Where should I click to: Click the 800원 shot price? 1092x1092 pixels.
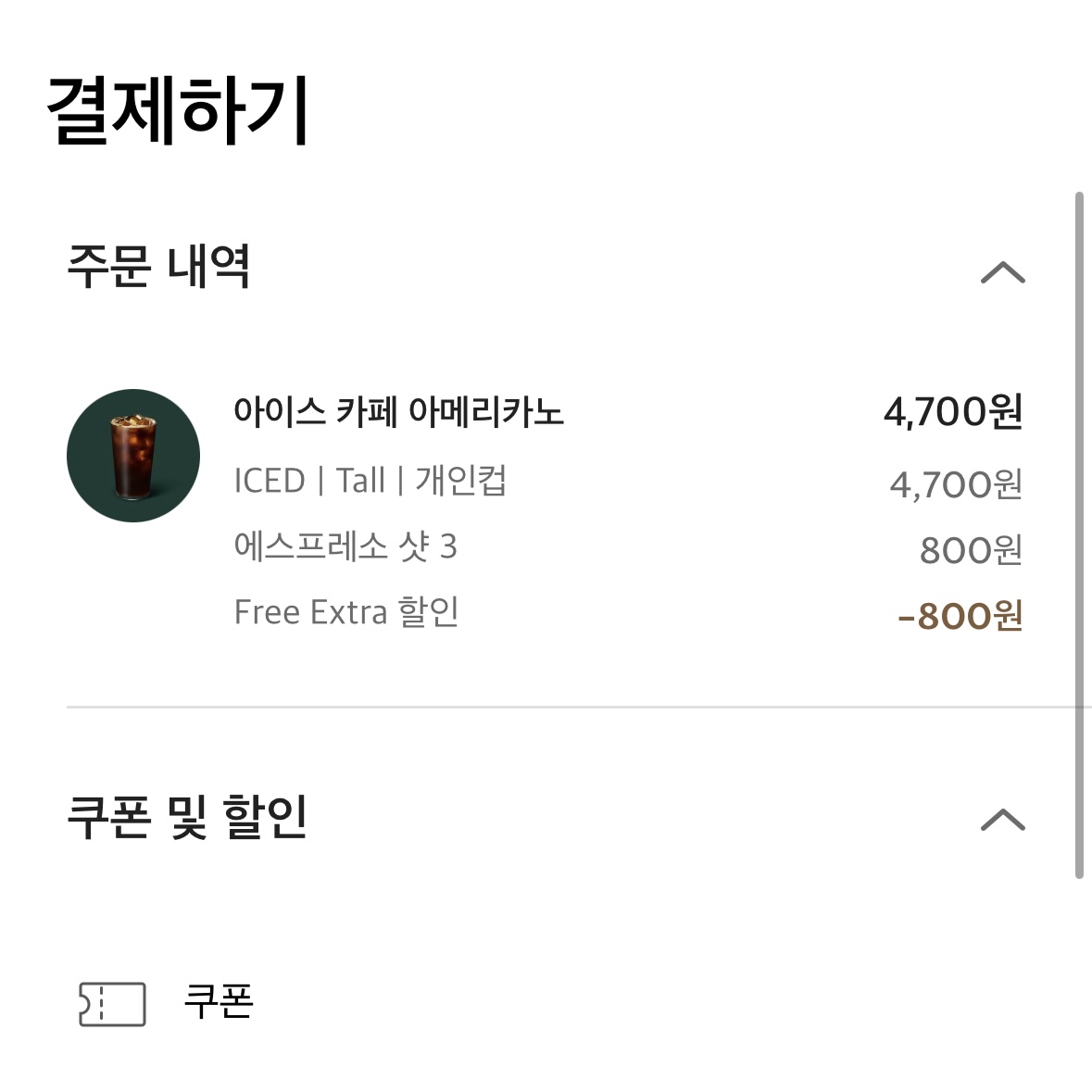[x=973, y=546]
